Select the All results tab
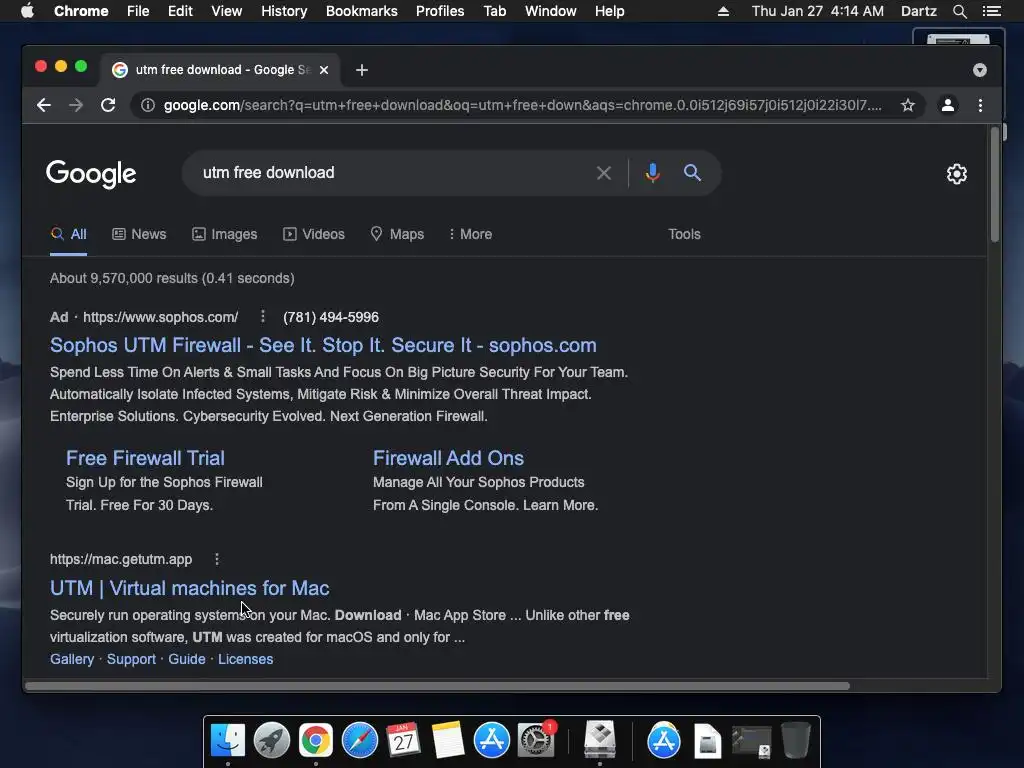The width and height of the screenshot is (1024, 768). tap(69, 234)
